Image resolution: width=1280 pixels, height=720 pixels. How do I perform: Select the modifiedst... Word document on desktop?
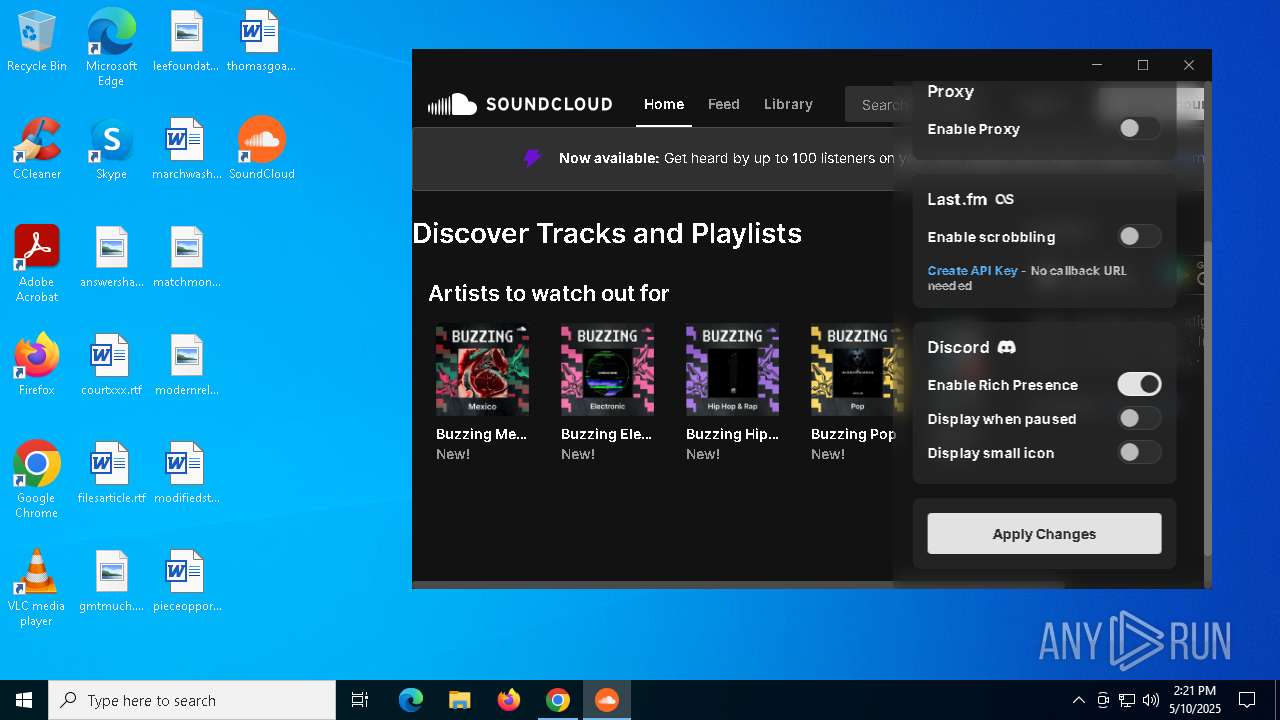[x=186, y=473]
